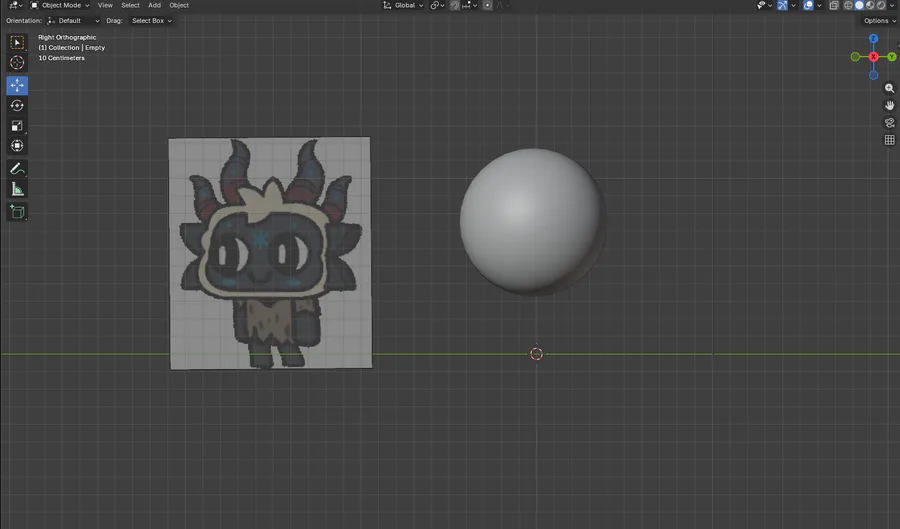The height and width of the screenshot is (529, 900).
Task: Click the '(1) Collection | Empty' text
Action: pos(72,48)
